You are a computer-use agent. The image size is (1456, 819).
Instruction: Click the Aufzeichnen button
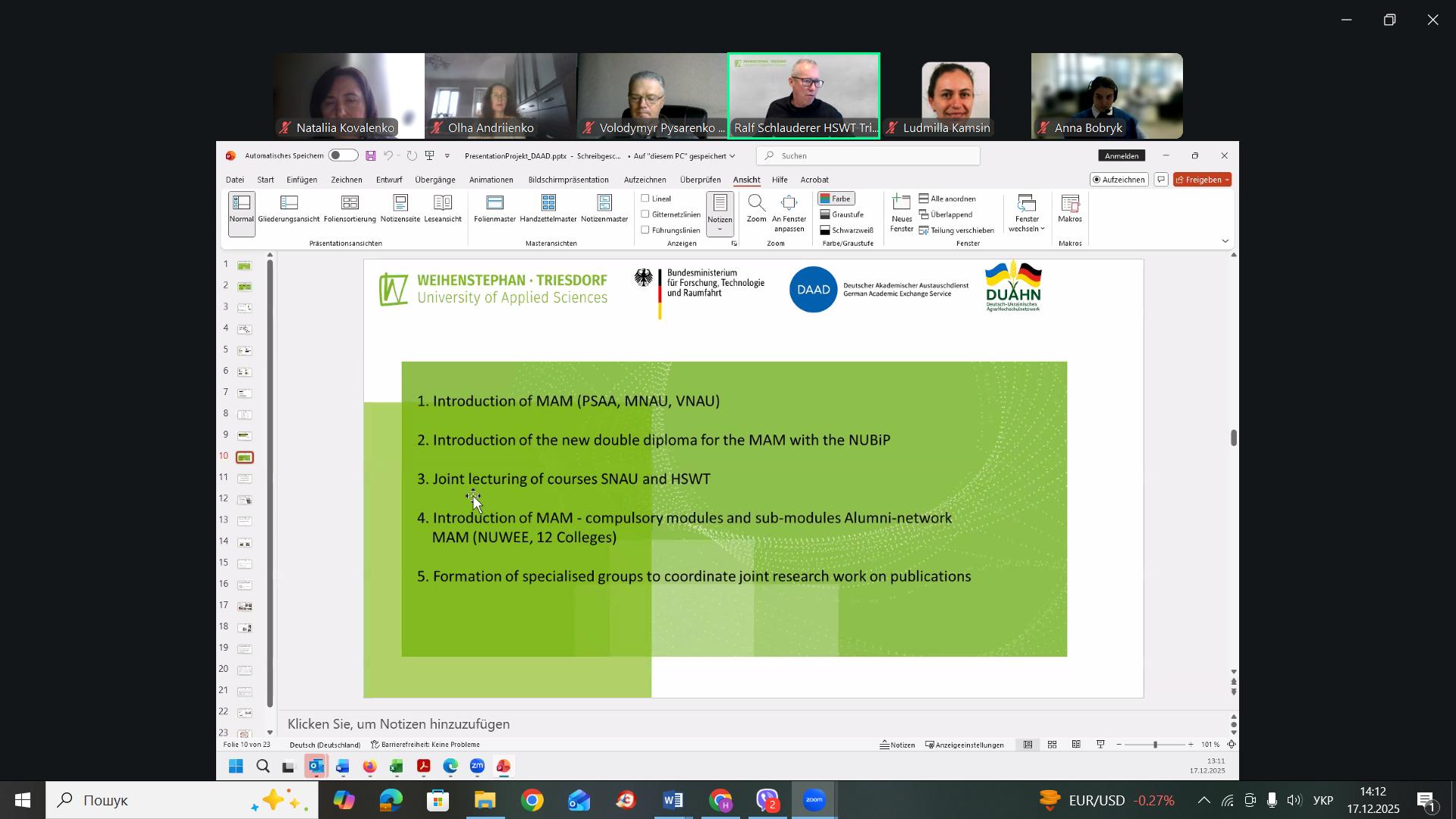click(1119, 180)
